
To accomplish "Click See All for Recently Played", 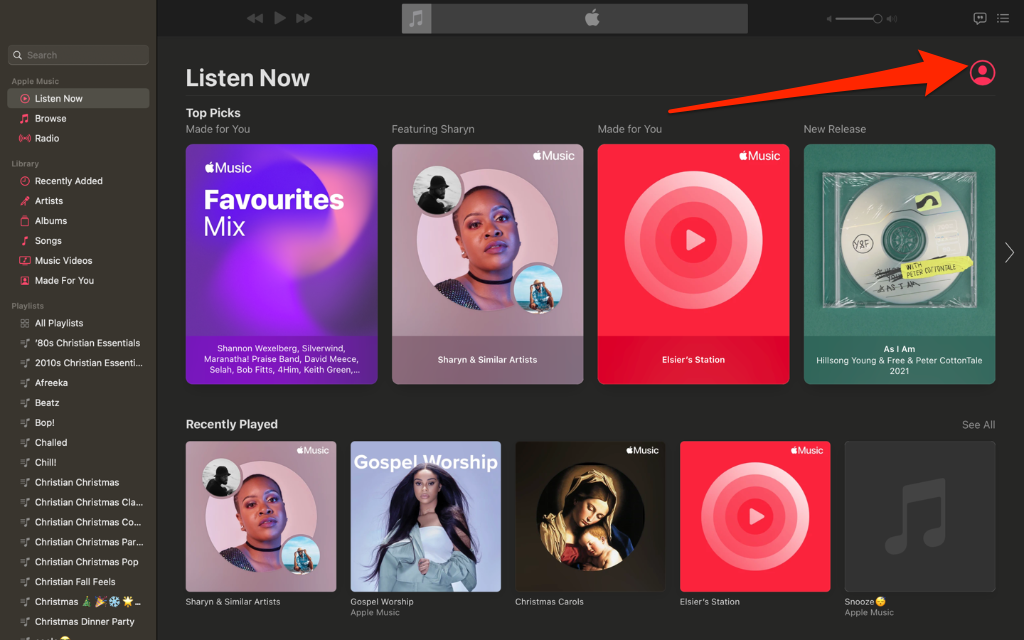I will click(978, 424).
